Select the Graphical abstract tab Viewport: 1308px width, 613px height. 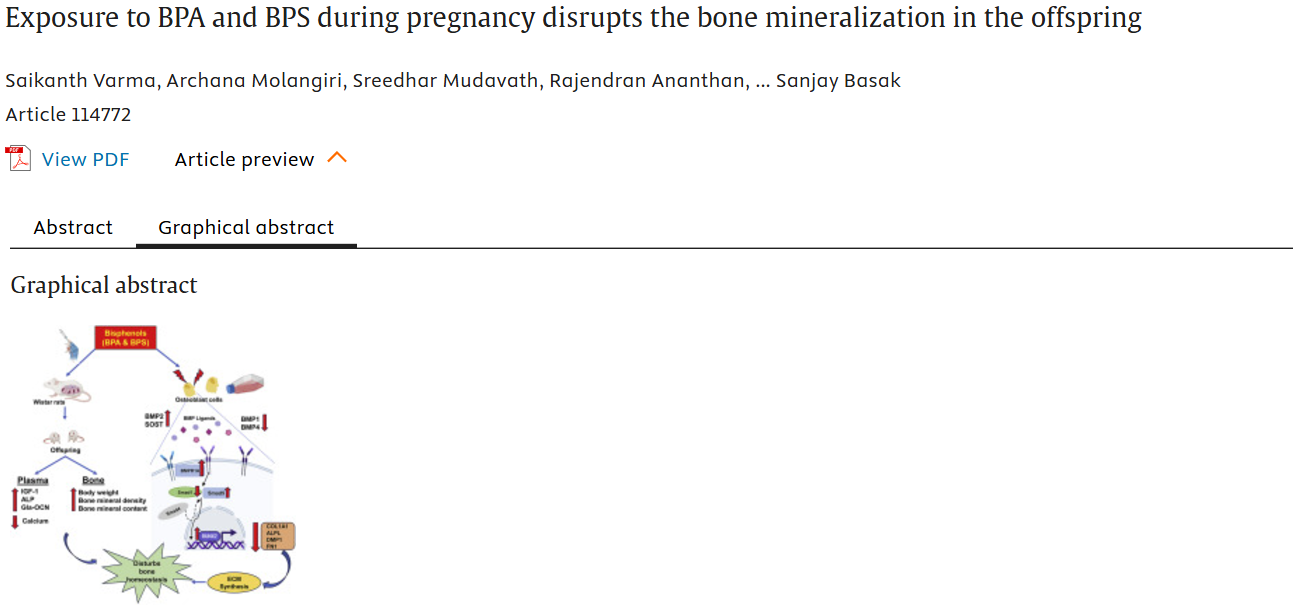pos(246,228)
